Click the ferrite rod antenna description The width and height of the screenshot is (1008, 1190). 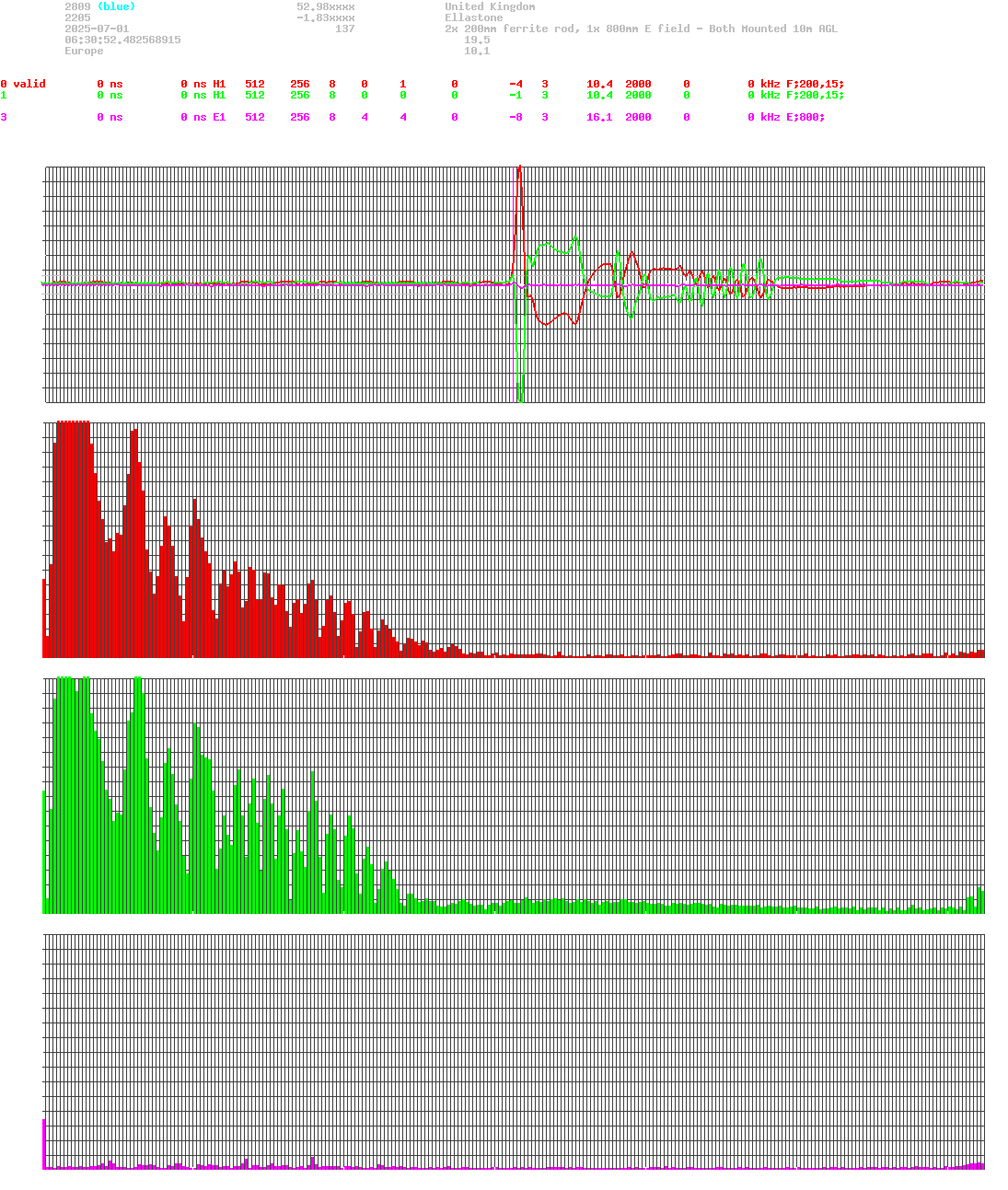tap(641, 29)
